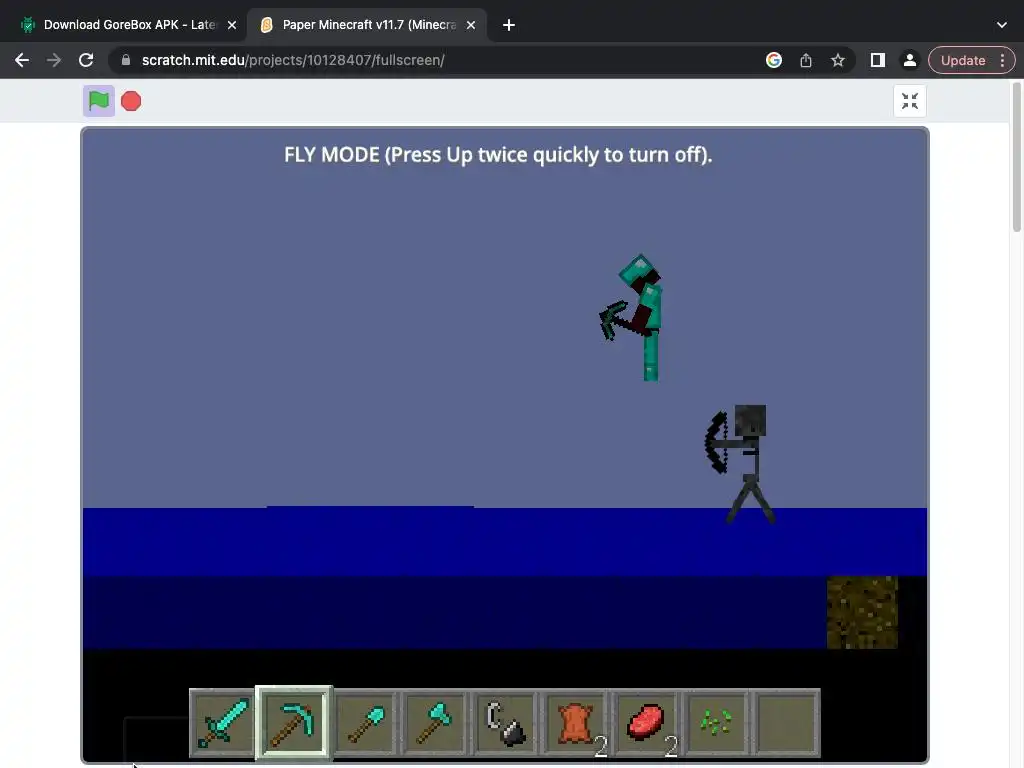Open Chrome's three-dot menu
The height and width of the screenshot is (768, 1024).
[x=1002, y=60]
